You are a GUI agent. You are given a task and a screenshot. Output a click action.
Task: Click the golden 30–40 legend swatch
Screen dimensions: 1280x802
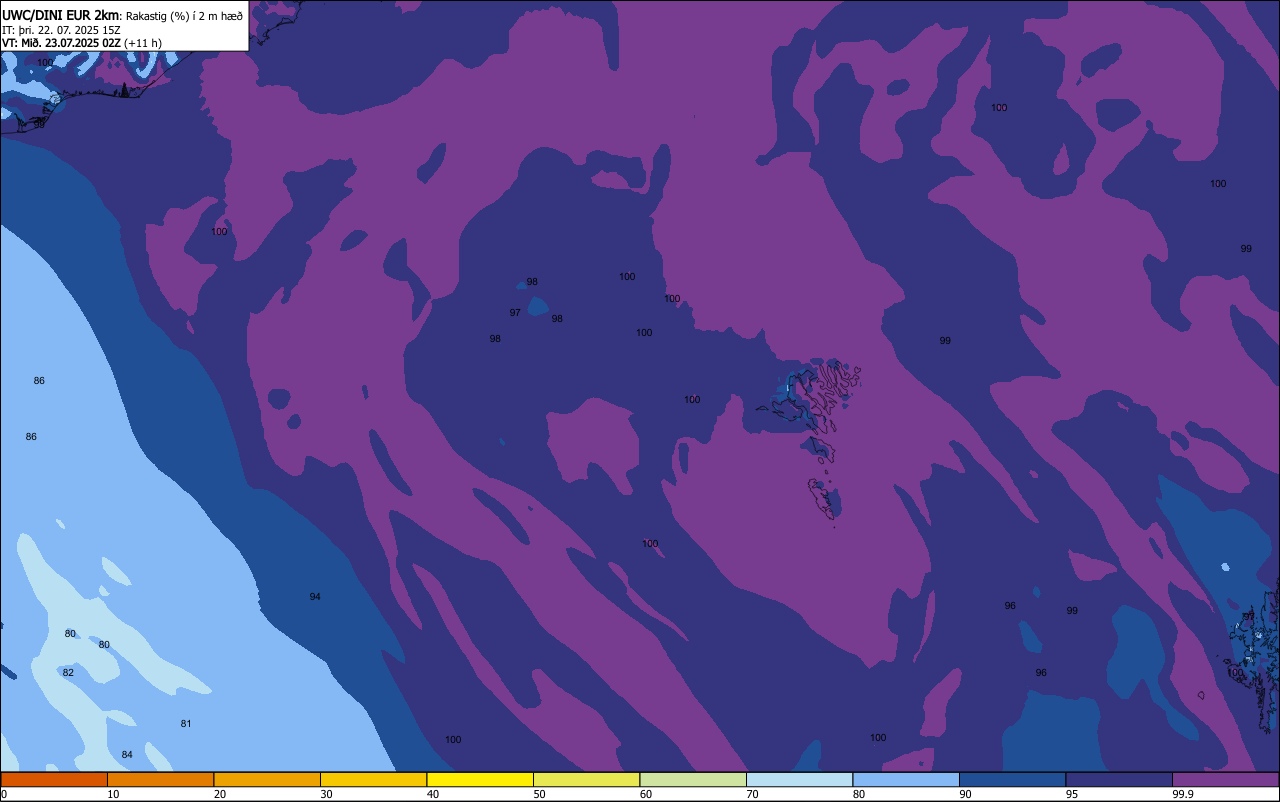coord(373,779)
